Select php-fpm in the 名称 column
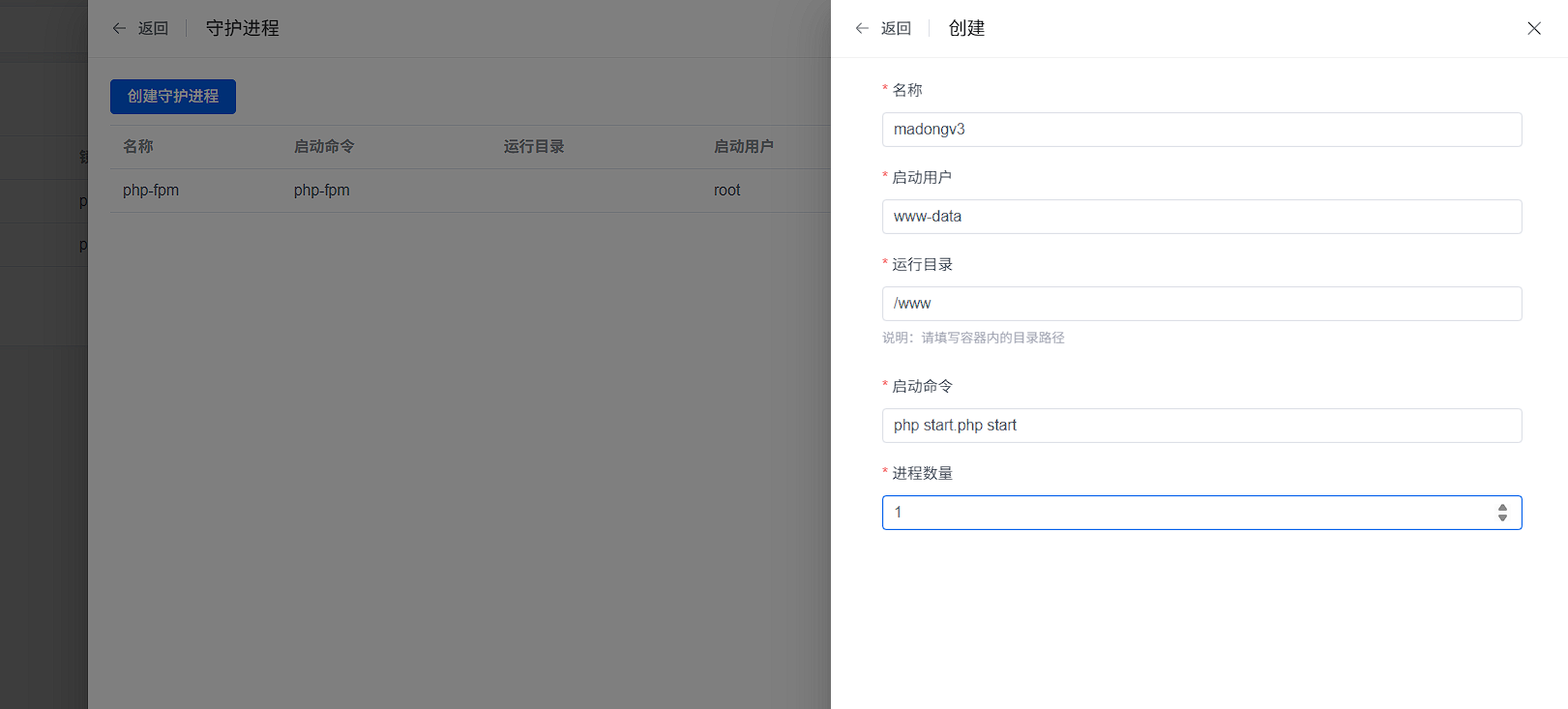Screen dimensions: 1568x709 [151, 191]
